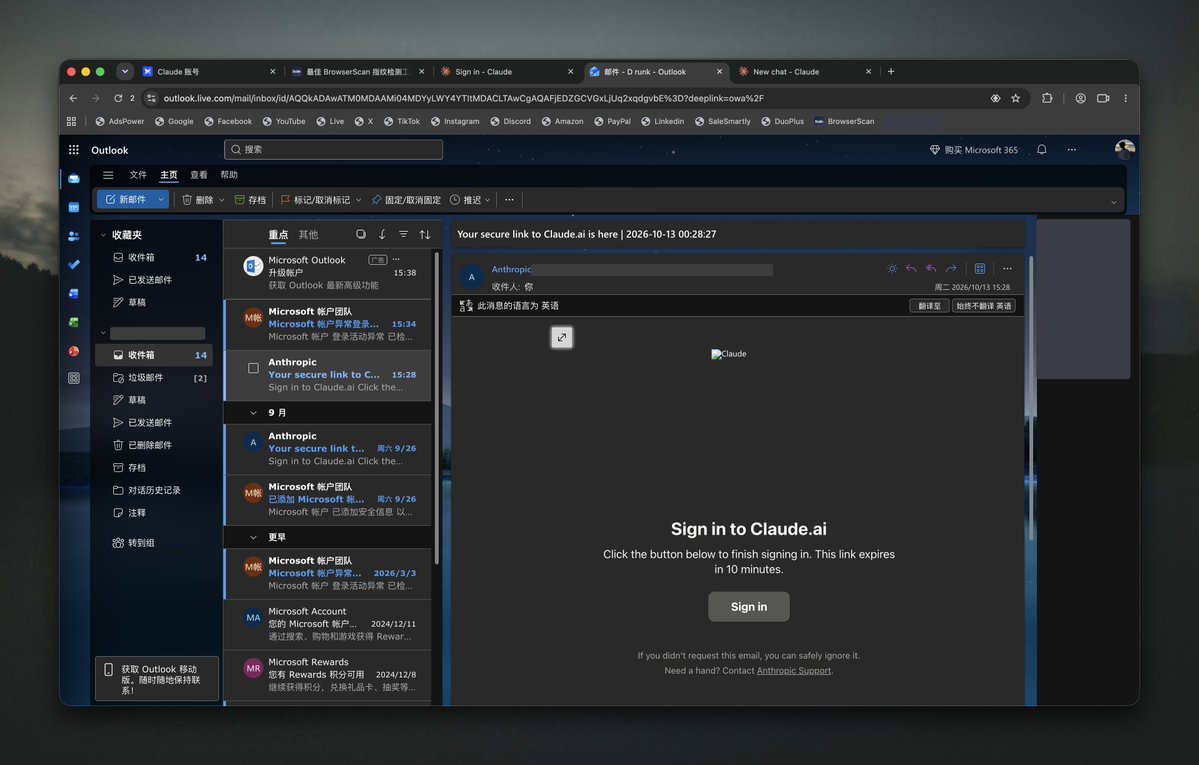Viewport: 1199px width, 765px height.
Task: Click the Reply arrow in the email header
Action: 911,269
